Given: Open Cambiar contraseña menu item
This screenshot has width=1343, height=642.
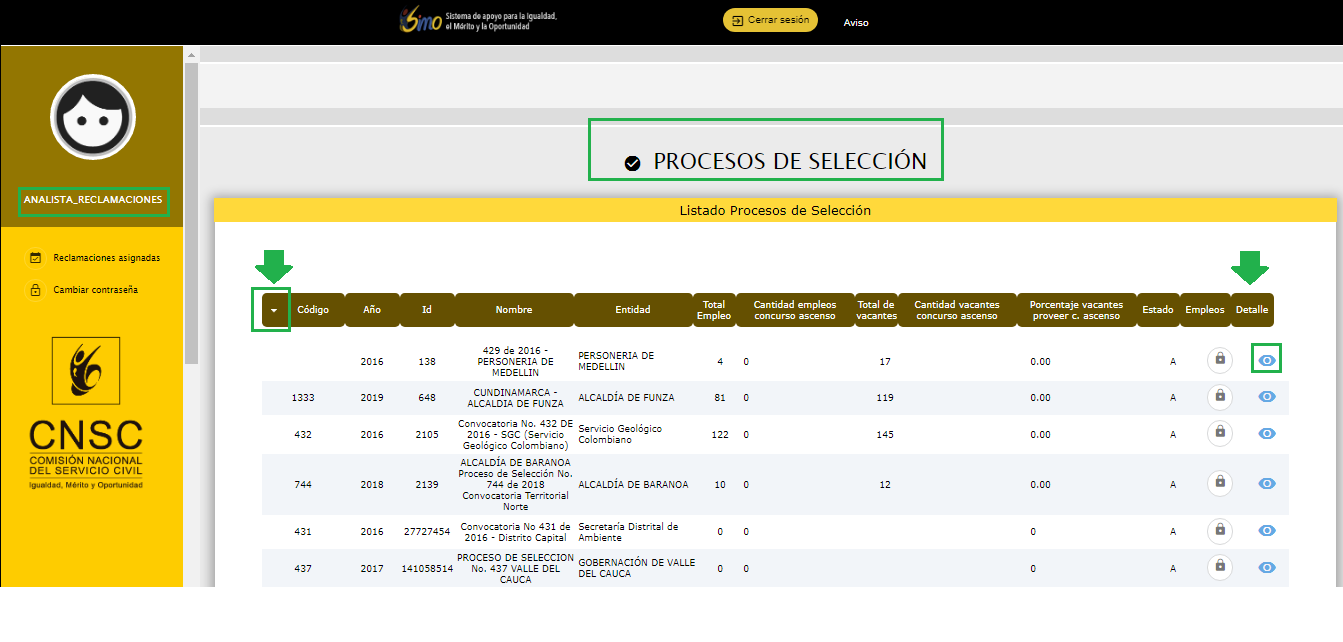Looking at the screenshot, I should [95, 290].
